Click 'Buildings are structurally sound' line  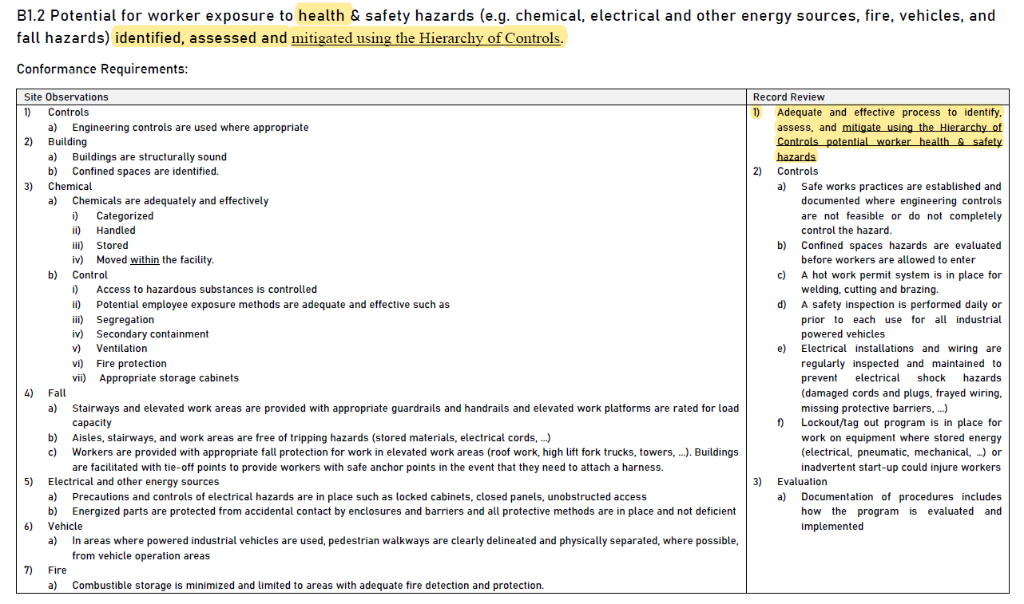click(x=149, y=157)
